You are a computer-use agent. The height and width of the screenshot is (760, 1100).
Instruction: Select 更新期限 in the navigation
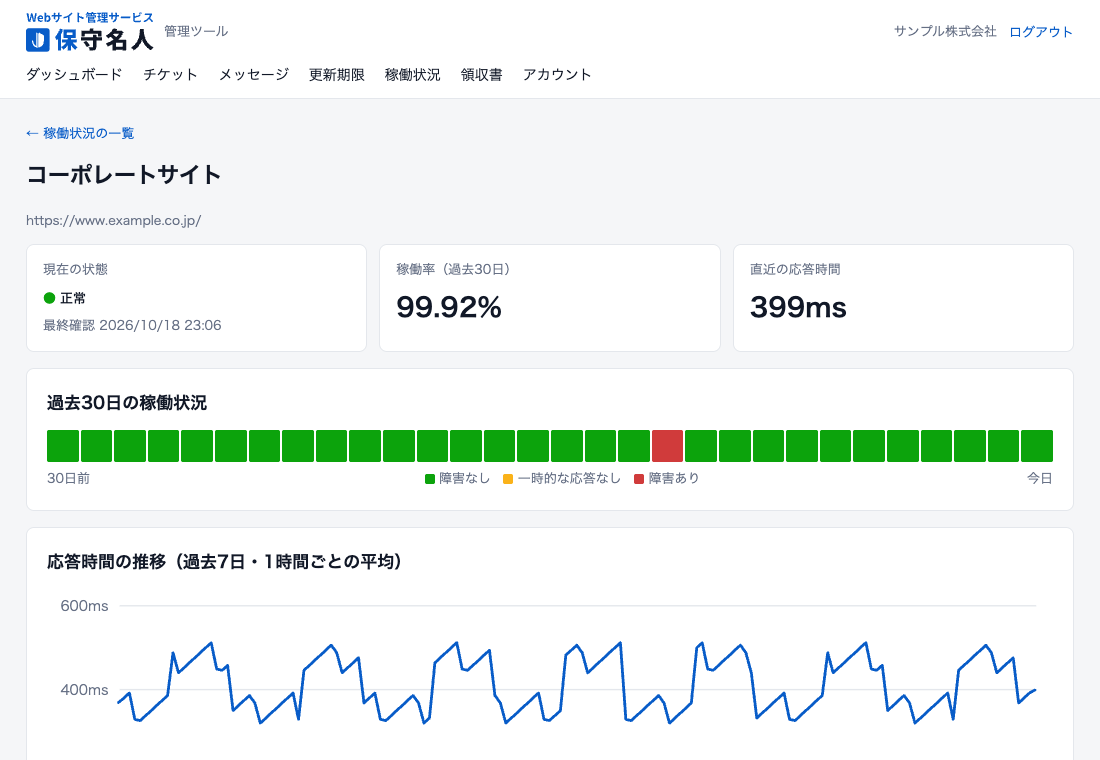point(337,74)
